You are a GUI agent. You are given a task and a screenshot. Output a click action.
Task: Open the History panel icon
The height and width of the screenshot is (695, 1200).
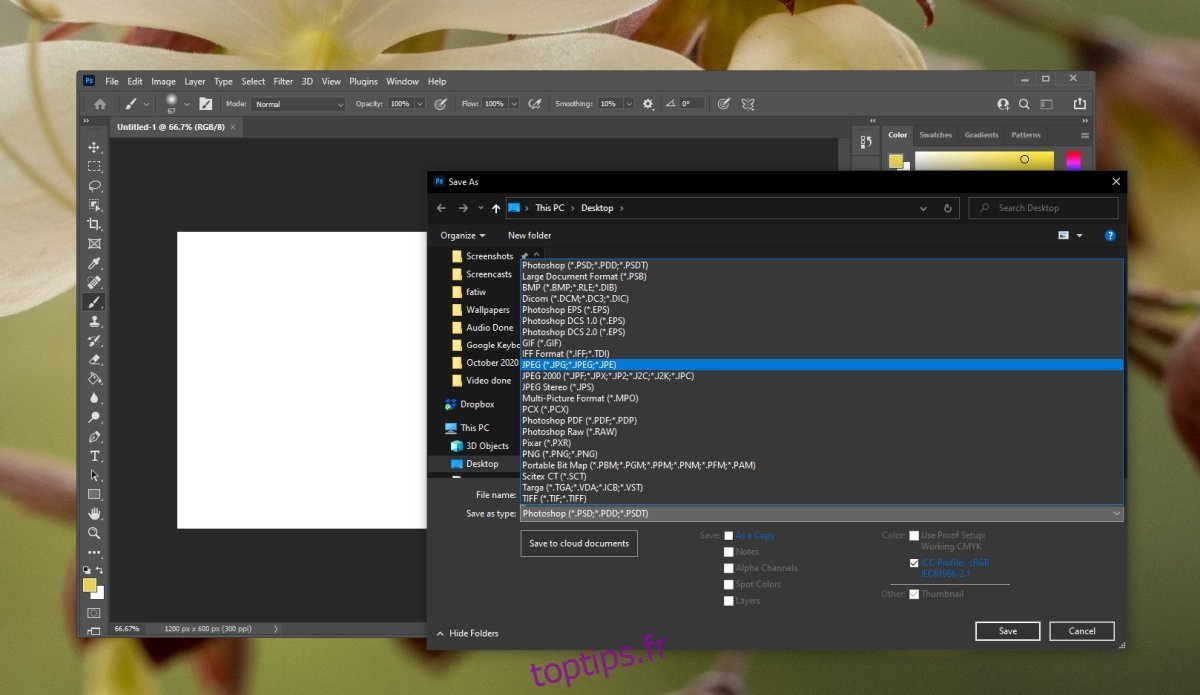(x=865, y=141)
